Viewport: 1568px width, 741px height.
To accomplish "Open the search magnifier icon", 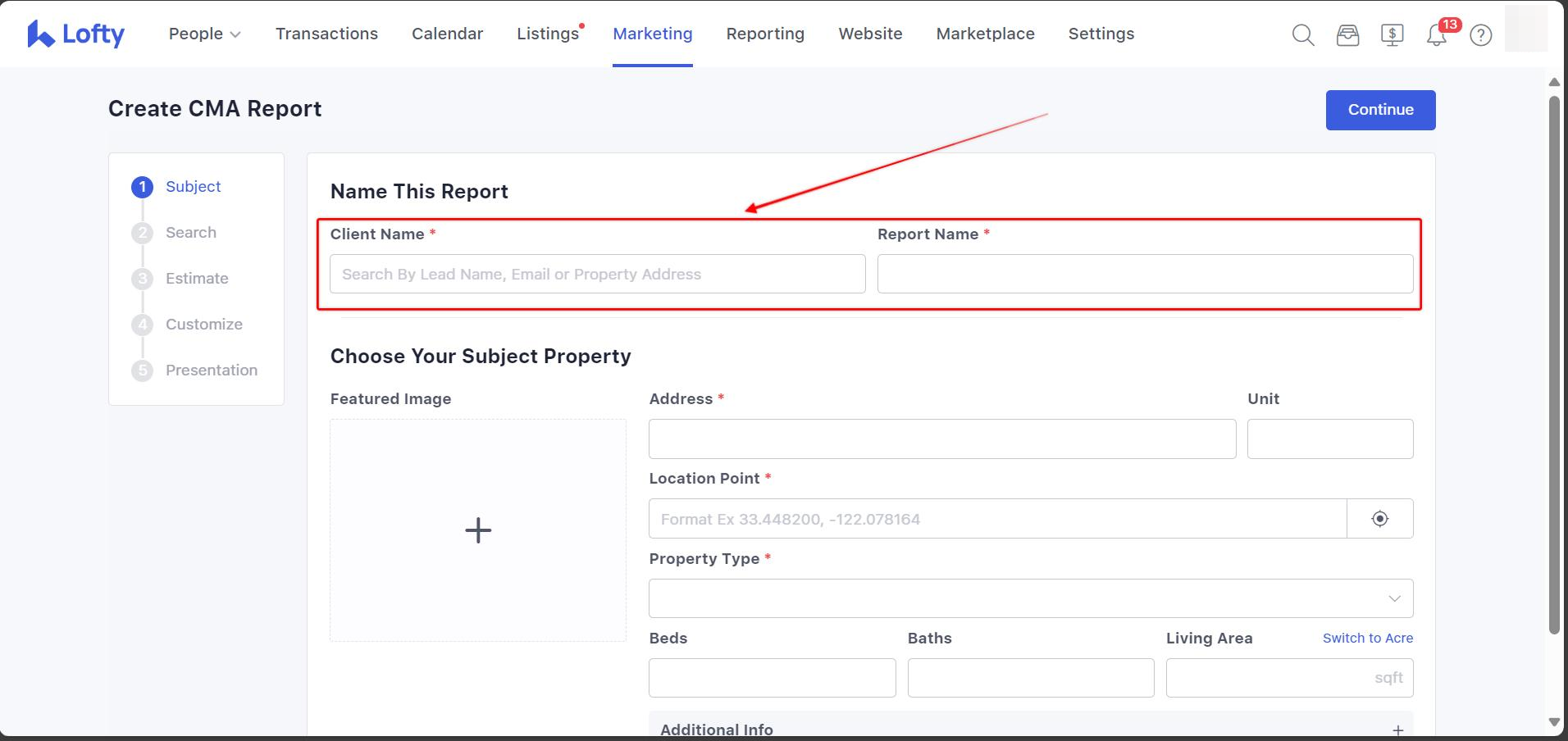I will pyautogui.click(x=1302, y=35).
